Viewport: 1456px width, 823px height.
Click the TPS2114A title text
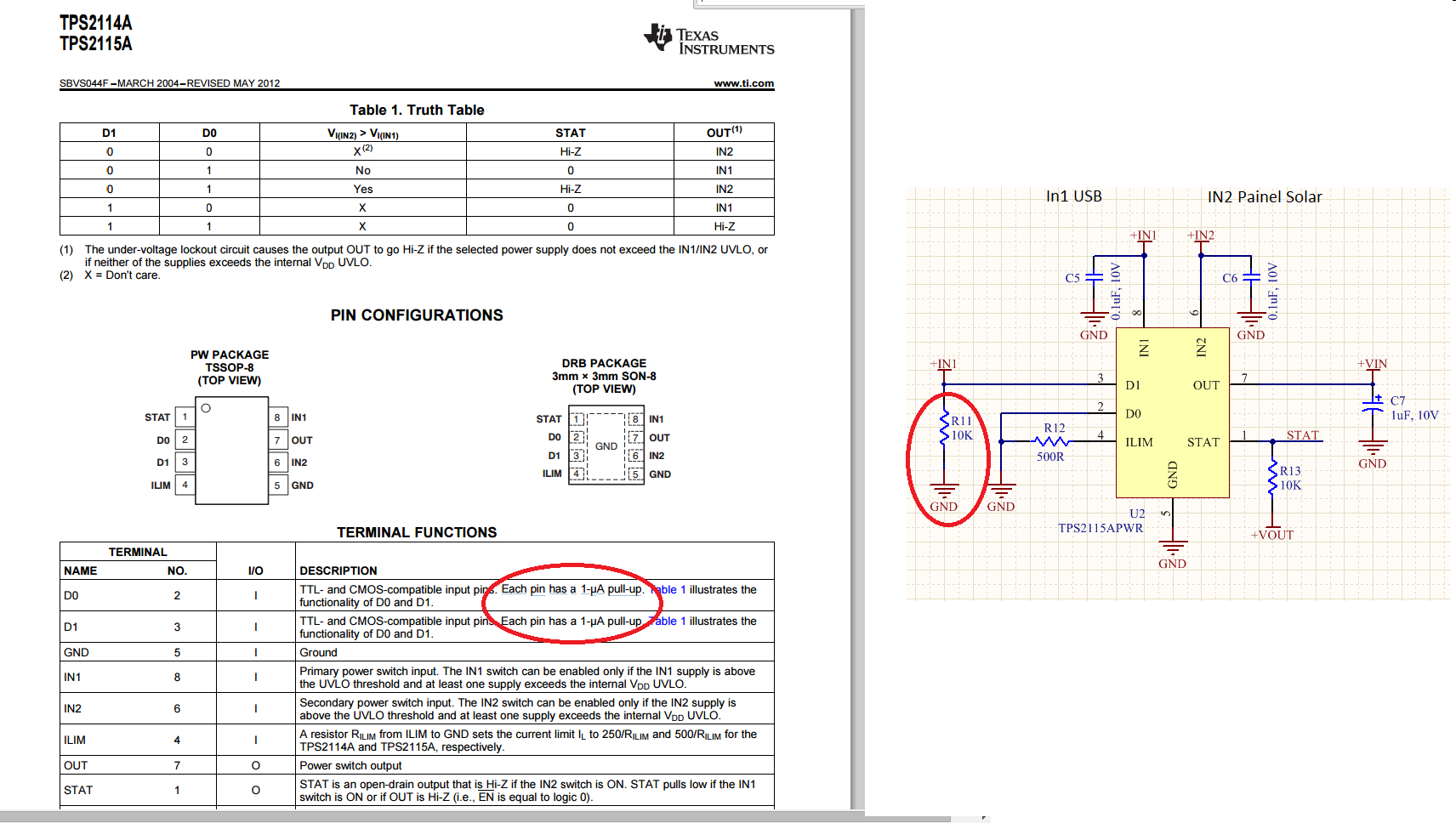96,23
